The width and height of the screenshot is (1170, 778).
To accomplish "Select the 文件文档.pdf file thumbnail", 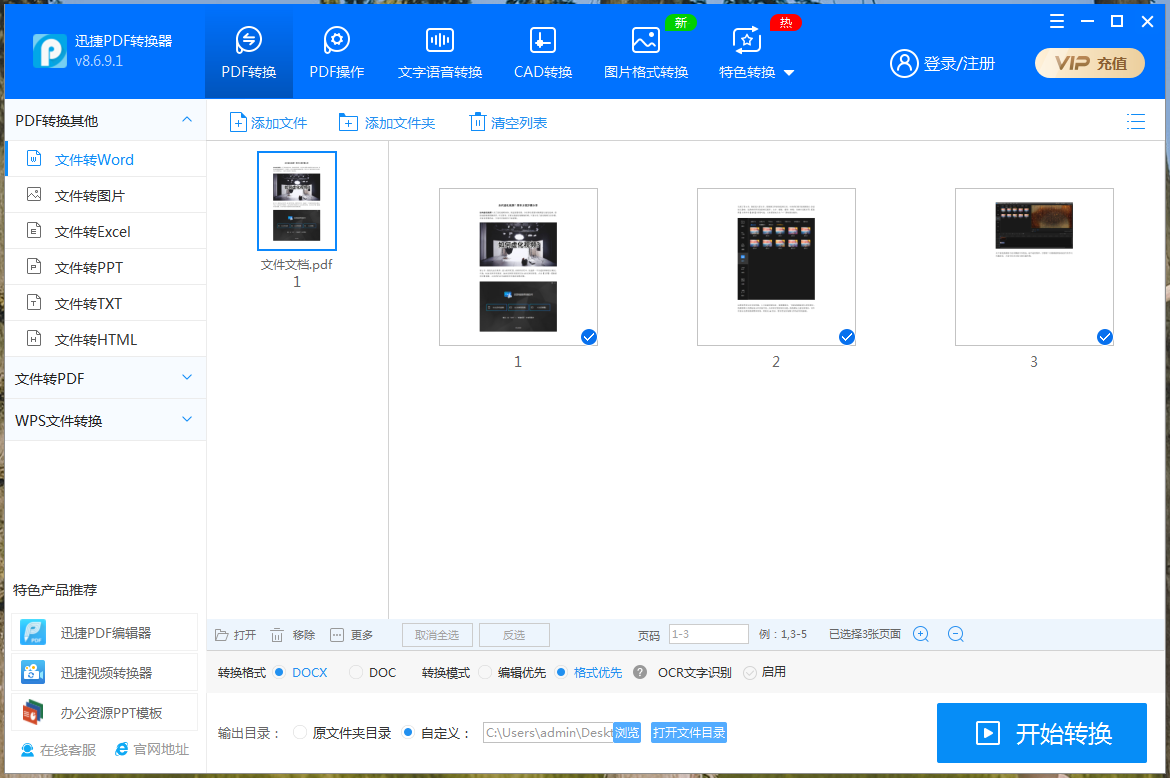I will (297, 201).
